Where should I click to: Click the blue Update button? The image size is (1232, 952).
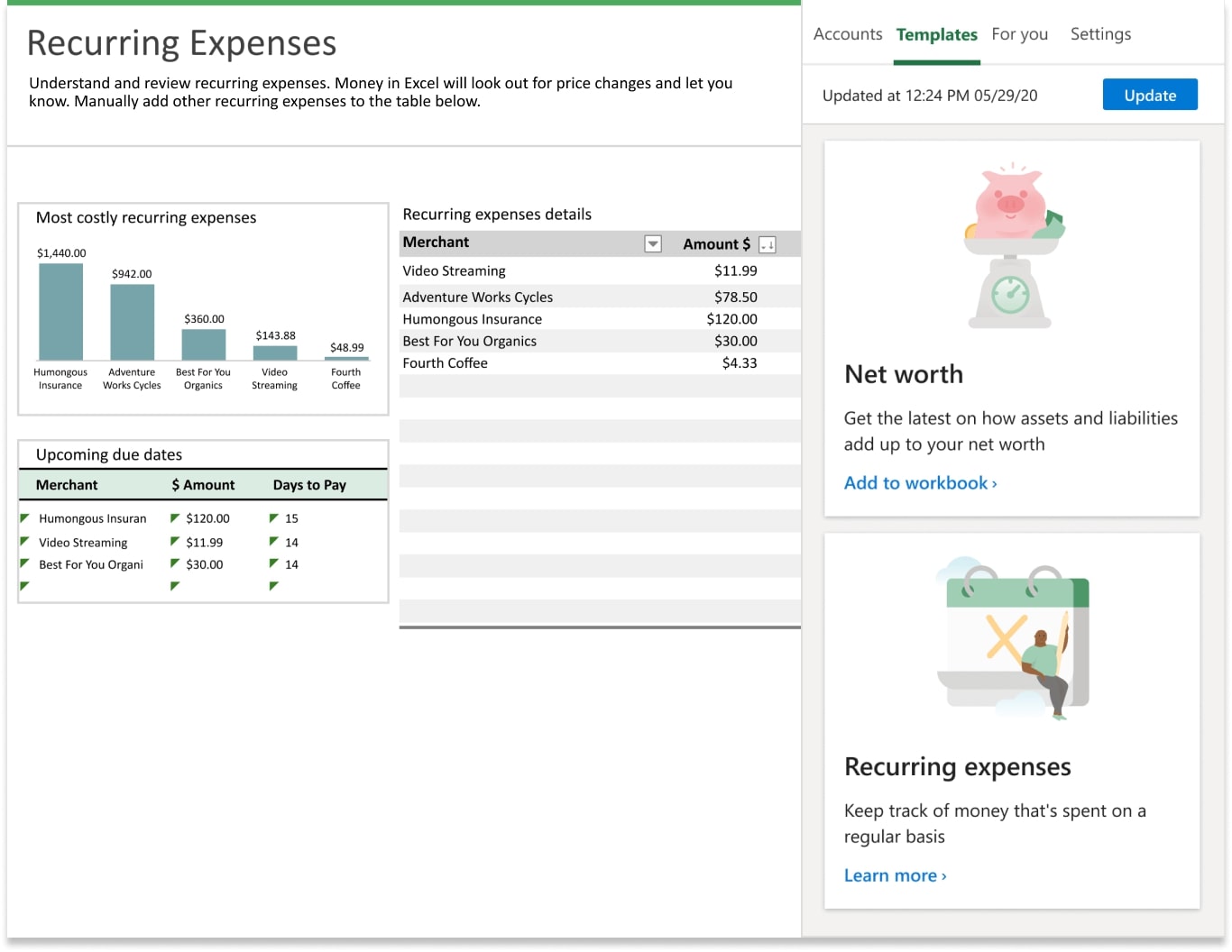click(x=1150, y=95)
